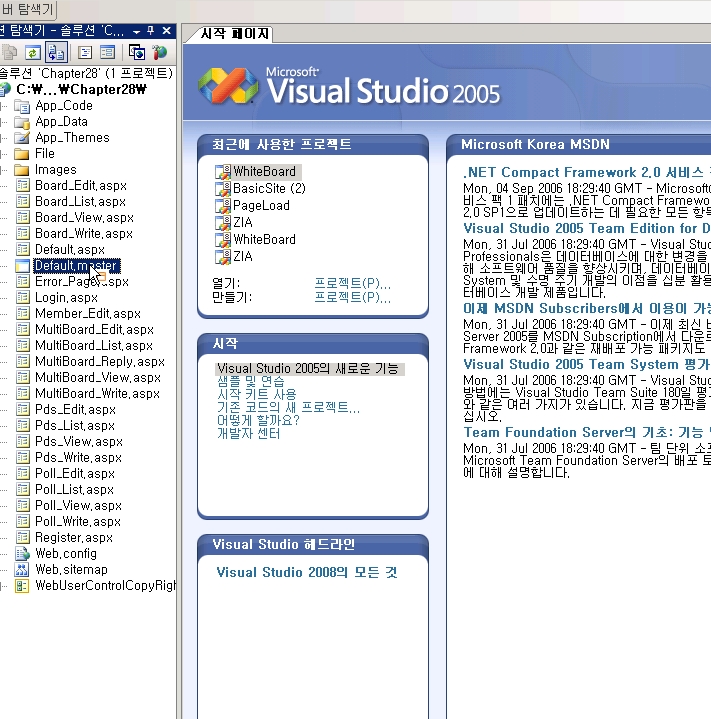Select Poll_View.aspx in the tree
The width and height of the screenshot is (711, 719).
[78, 506]
